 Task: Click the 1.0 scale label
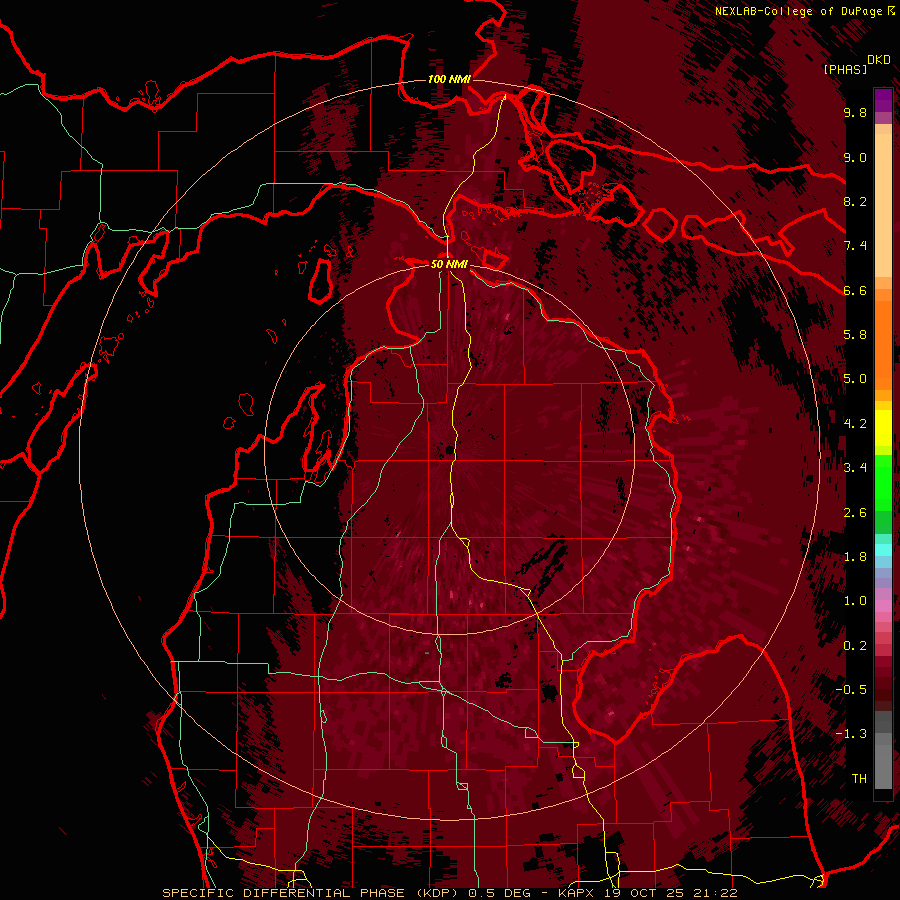pos(855,601)
